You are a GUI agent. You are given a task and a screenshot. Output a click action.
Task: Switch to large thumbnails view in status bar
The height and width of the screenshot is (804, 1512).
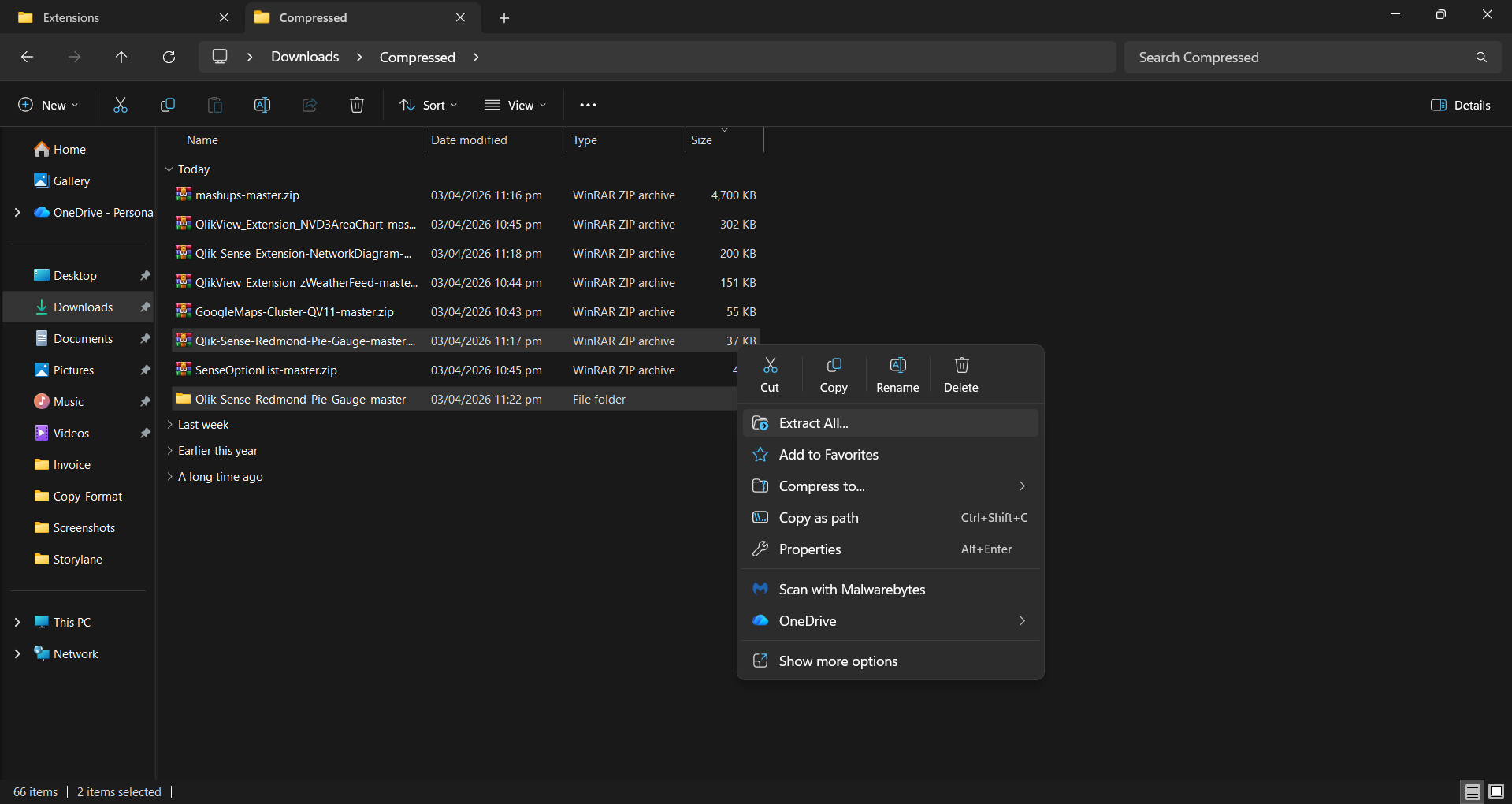pos(1495,791)
